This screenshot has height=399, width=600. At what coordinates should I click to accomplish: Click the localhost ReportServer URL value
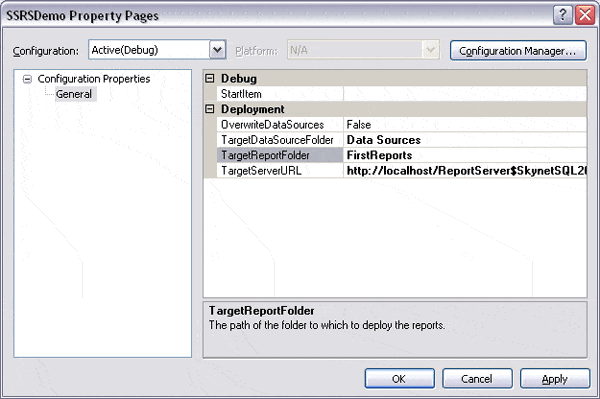coord(465,170)
